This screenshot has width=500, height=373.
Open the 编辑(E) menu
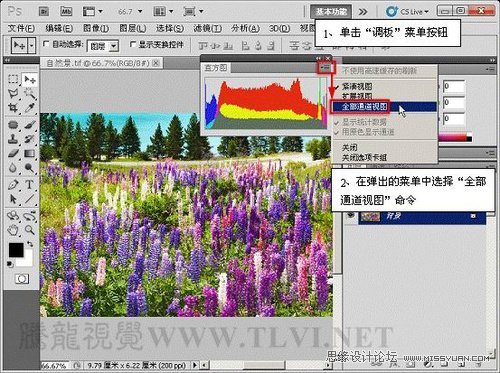point(59,29)
